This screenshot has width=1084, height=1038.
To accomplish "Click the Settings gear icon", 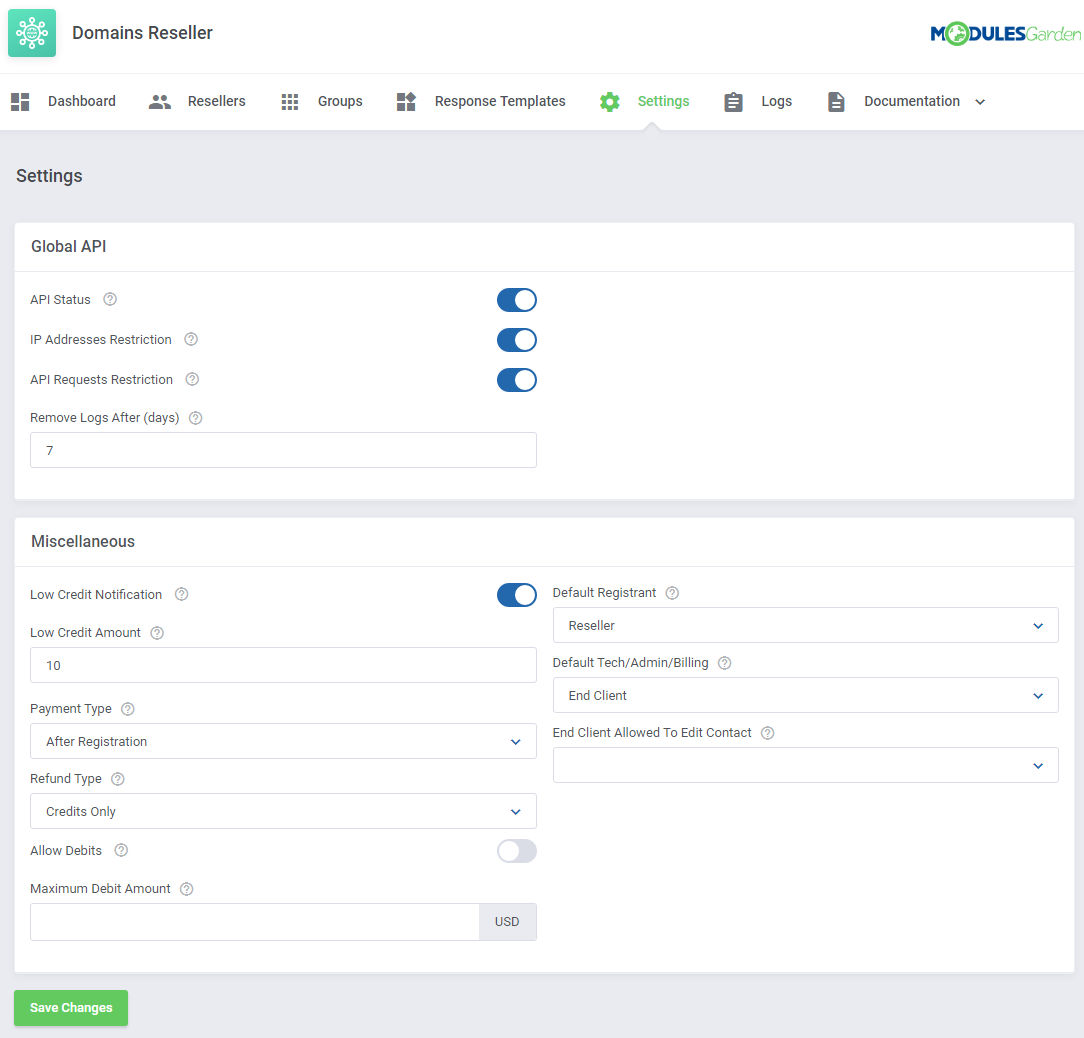I will pos(610,102).
